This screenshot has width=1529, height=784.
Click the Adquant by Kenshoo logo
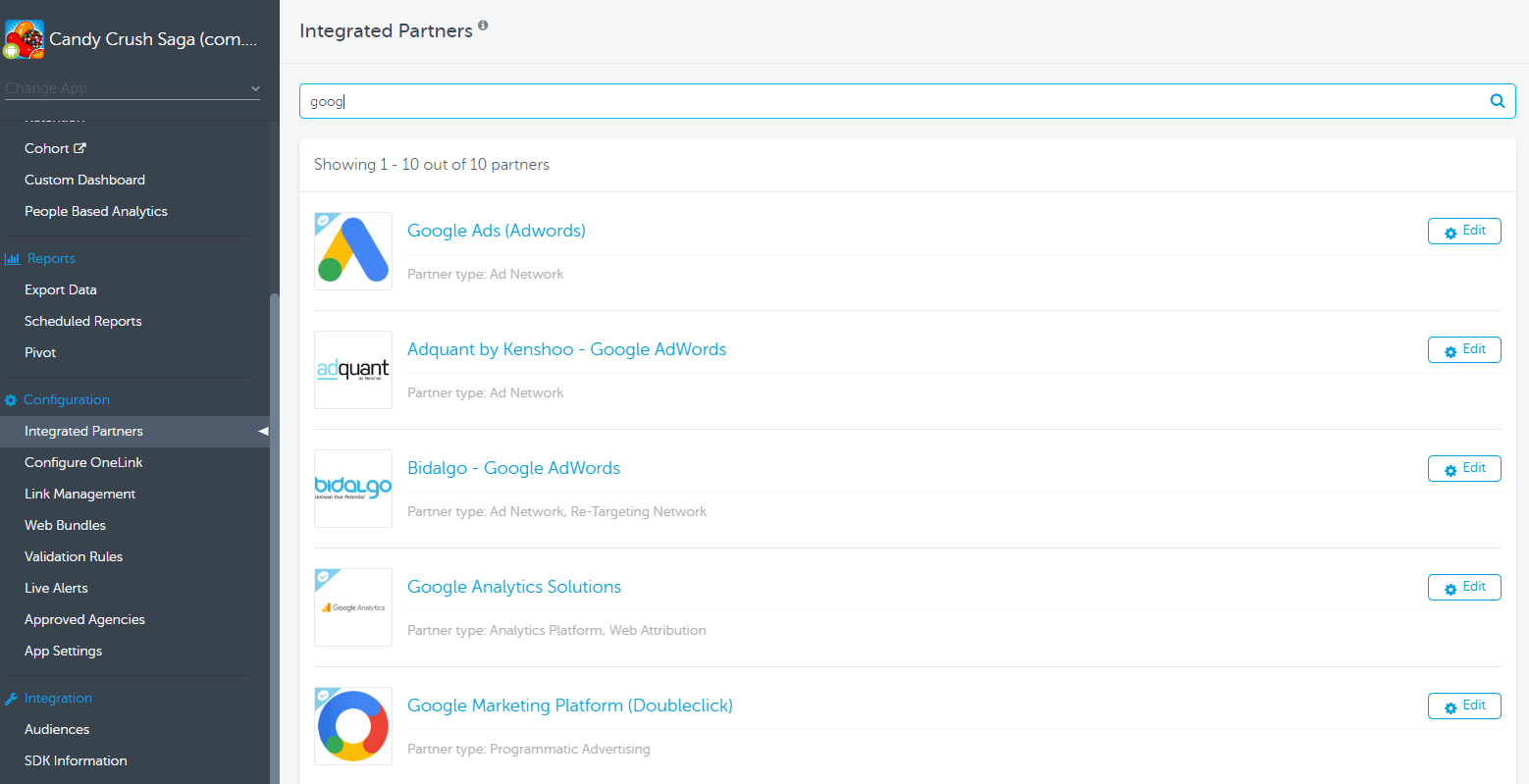point(353,370)
